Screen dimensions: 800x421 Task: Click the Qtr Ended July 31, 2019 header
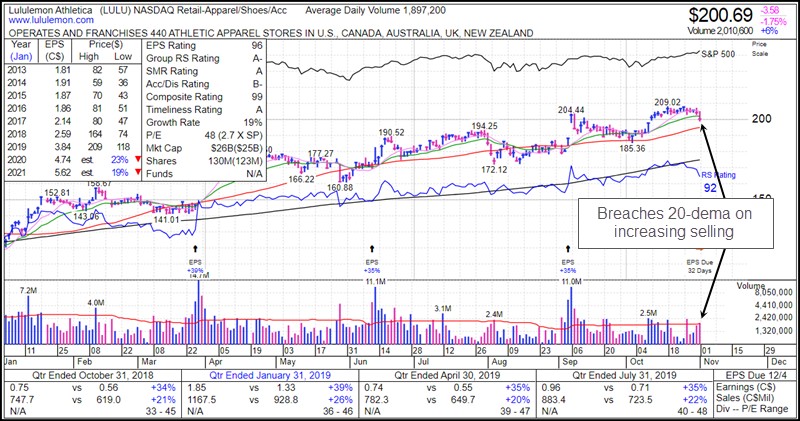click(x=624, y=376)
